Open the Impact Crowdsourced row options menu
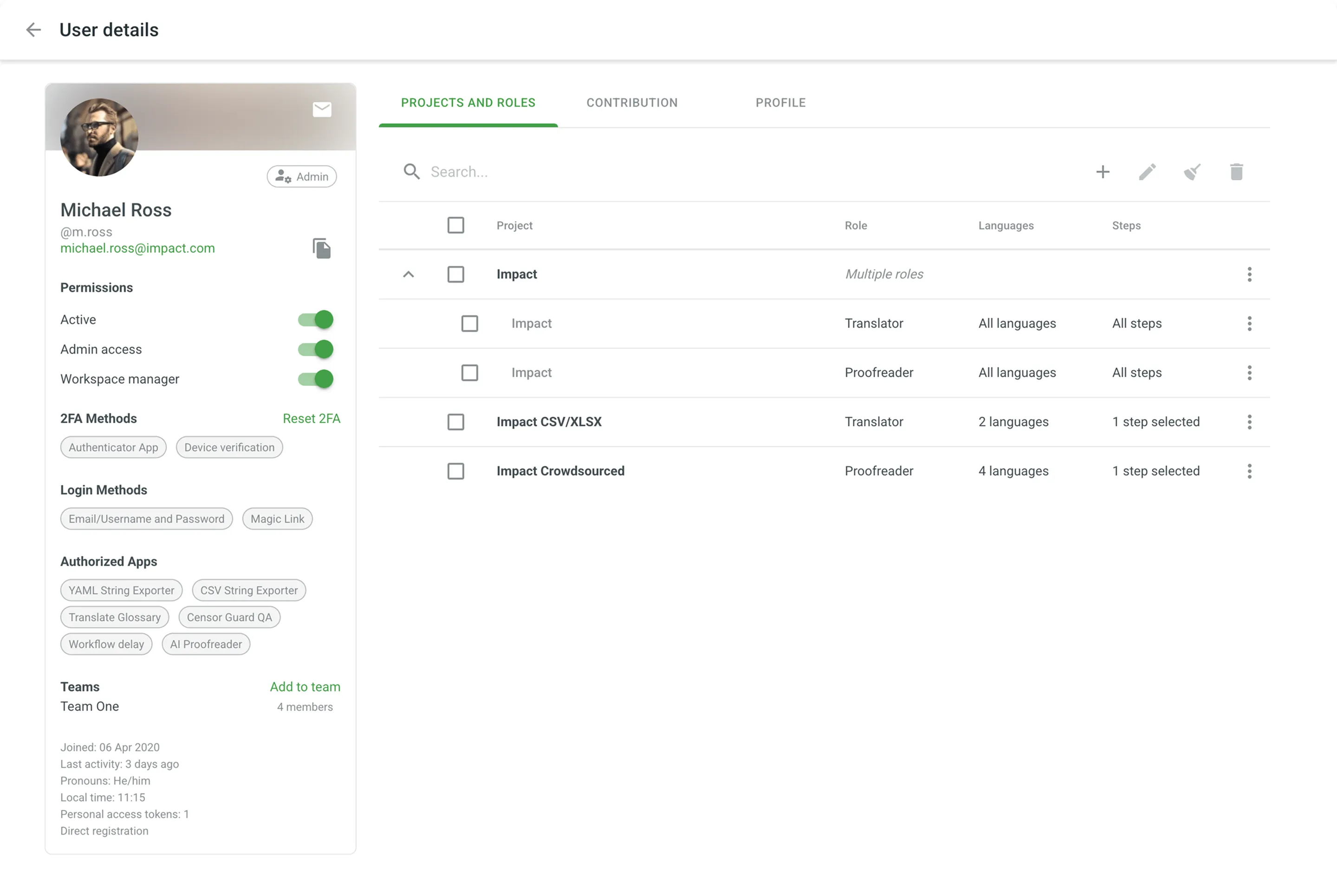1337x896 pixels. [x=1249, y=471]
